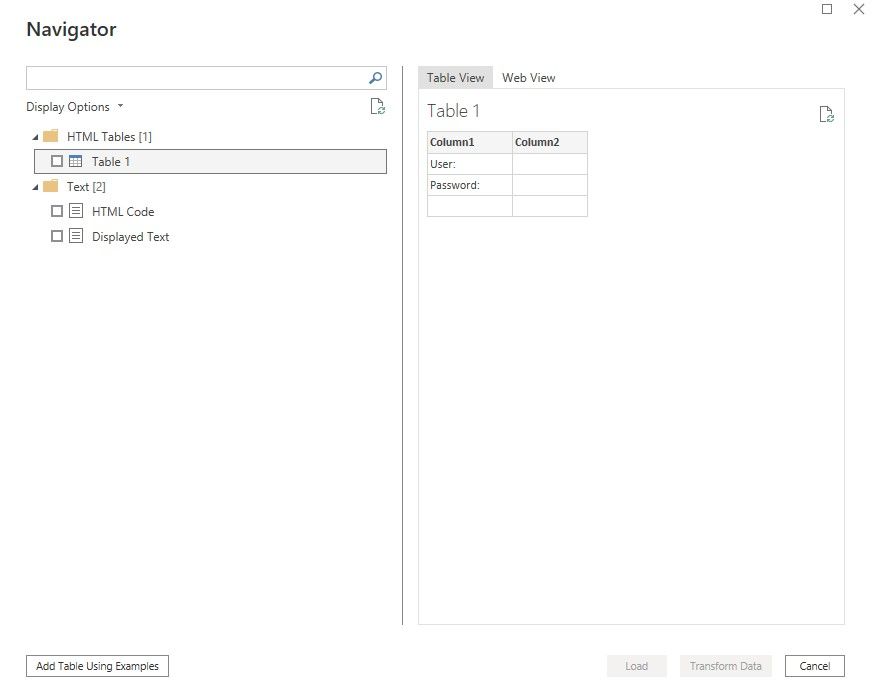
Task: Click the Table 1 grid icon
Action: (75, 161)
